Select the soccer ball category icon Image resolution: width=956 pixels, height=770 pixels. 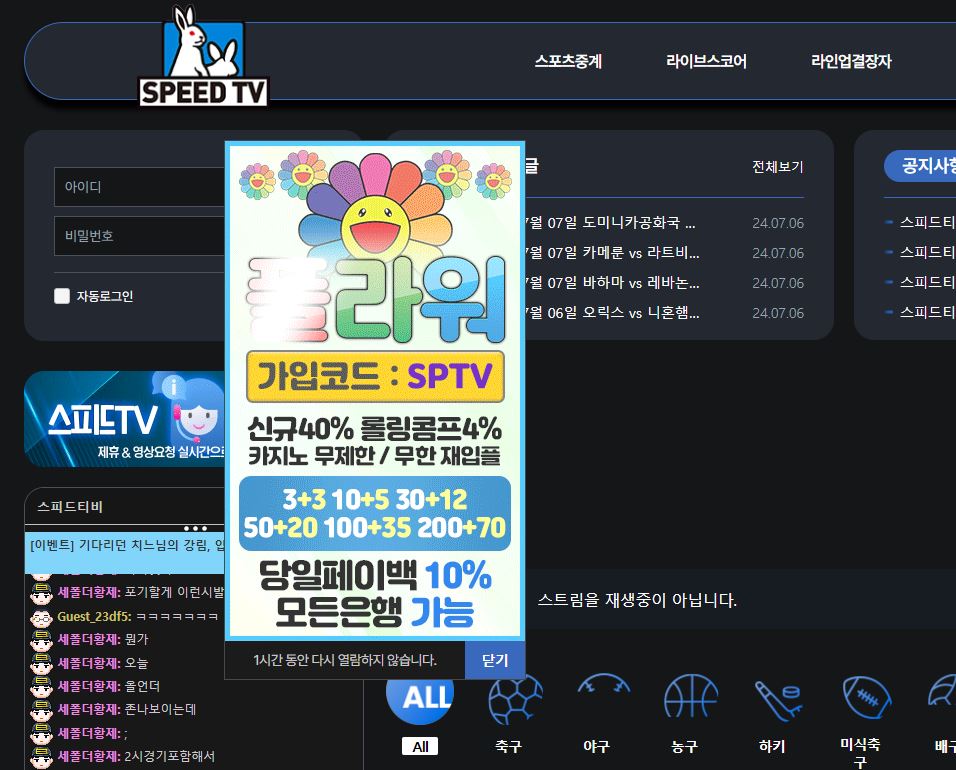[x=515, y=698]
